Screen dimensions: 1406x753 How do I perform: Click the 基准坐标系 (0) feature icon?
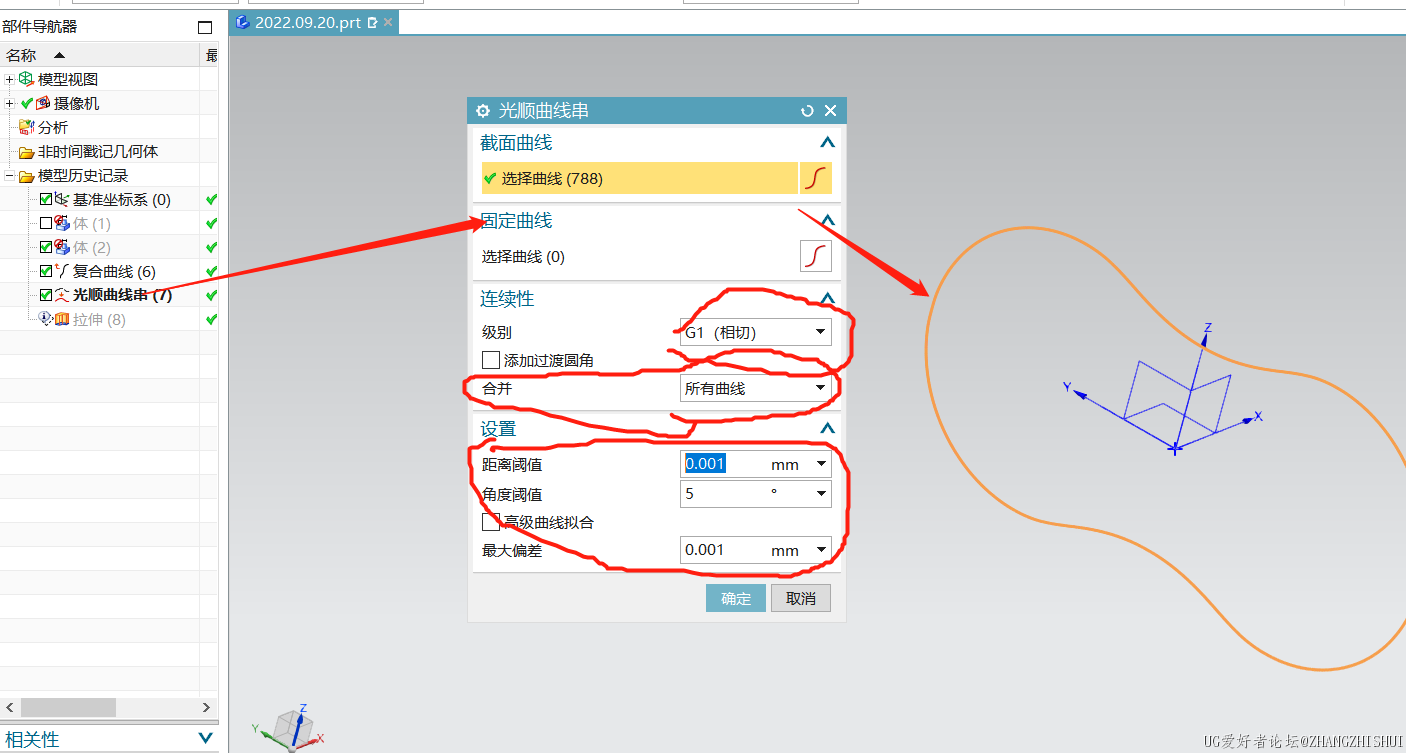coord(62,199)
